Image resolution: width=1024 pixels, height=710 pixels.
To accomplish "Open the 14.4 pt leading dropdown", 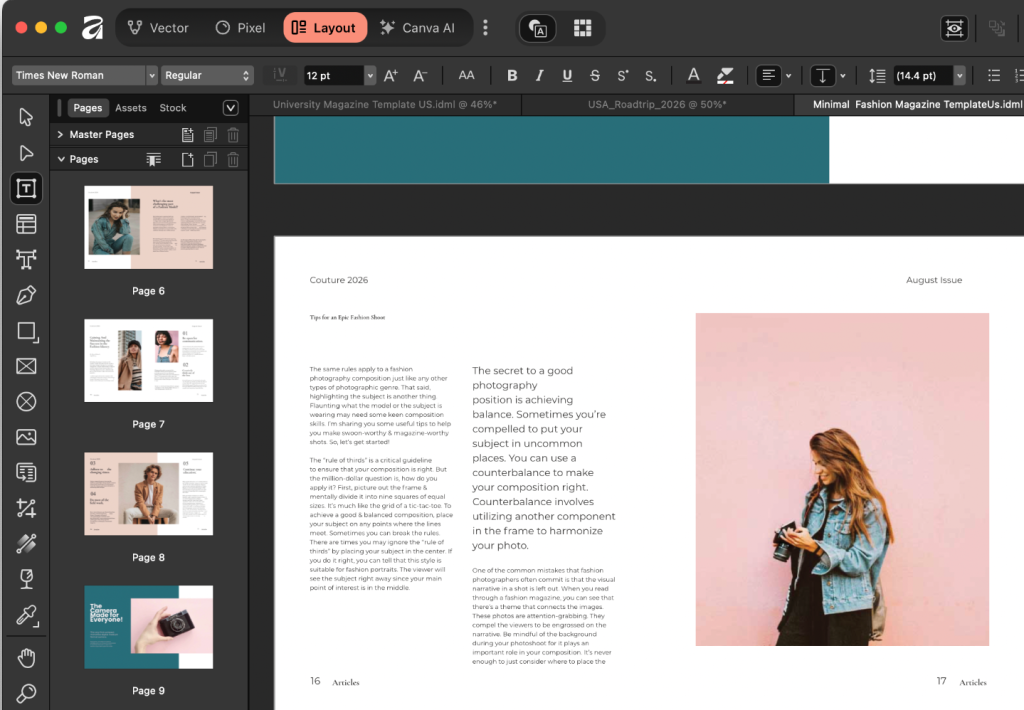I will coord(959,76).
